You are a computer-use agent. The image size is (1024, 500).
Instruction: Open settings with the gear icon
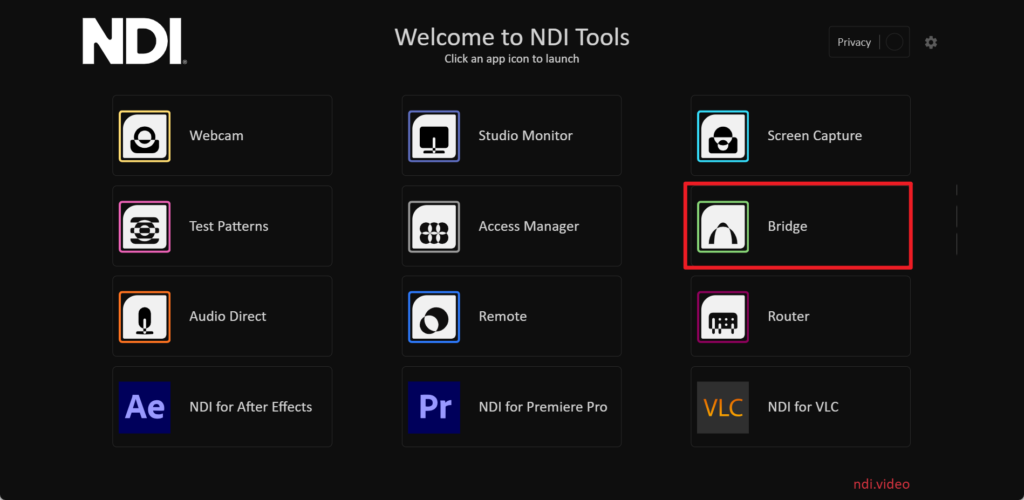tap(931, 42)
